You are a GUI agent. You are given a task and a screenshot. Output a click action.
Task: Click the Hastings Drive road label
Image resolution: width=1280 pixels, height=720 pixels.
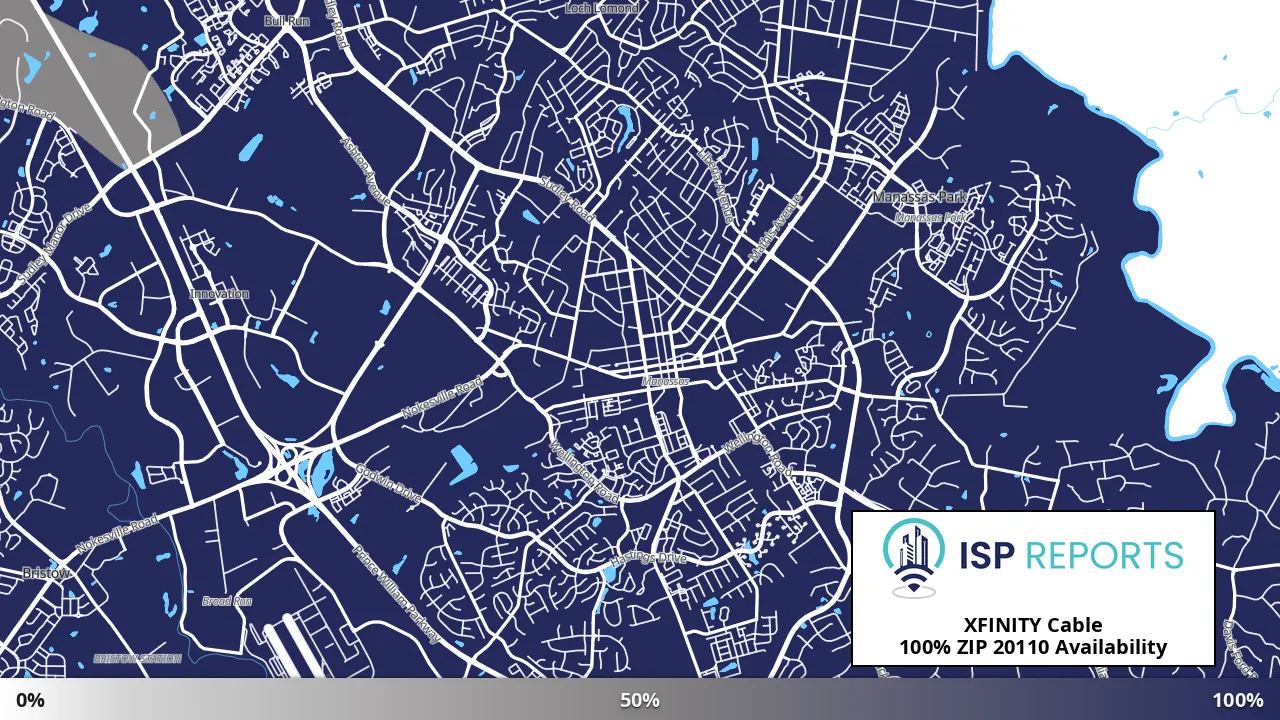[650, 557]
